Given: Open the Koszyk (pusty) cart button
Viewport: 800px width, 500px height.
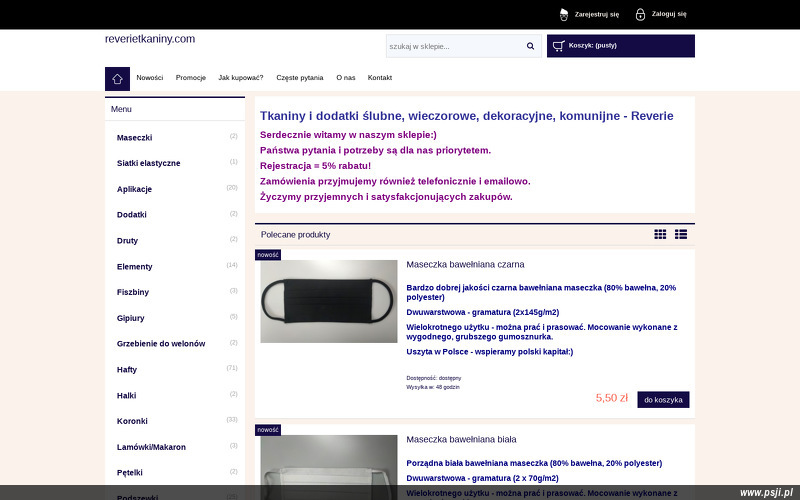Looking at the screenshot, I should click(620, 46).
